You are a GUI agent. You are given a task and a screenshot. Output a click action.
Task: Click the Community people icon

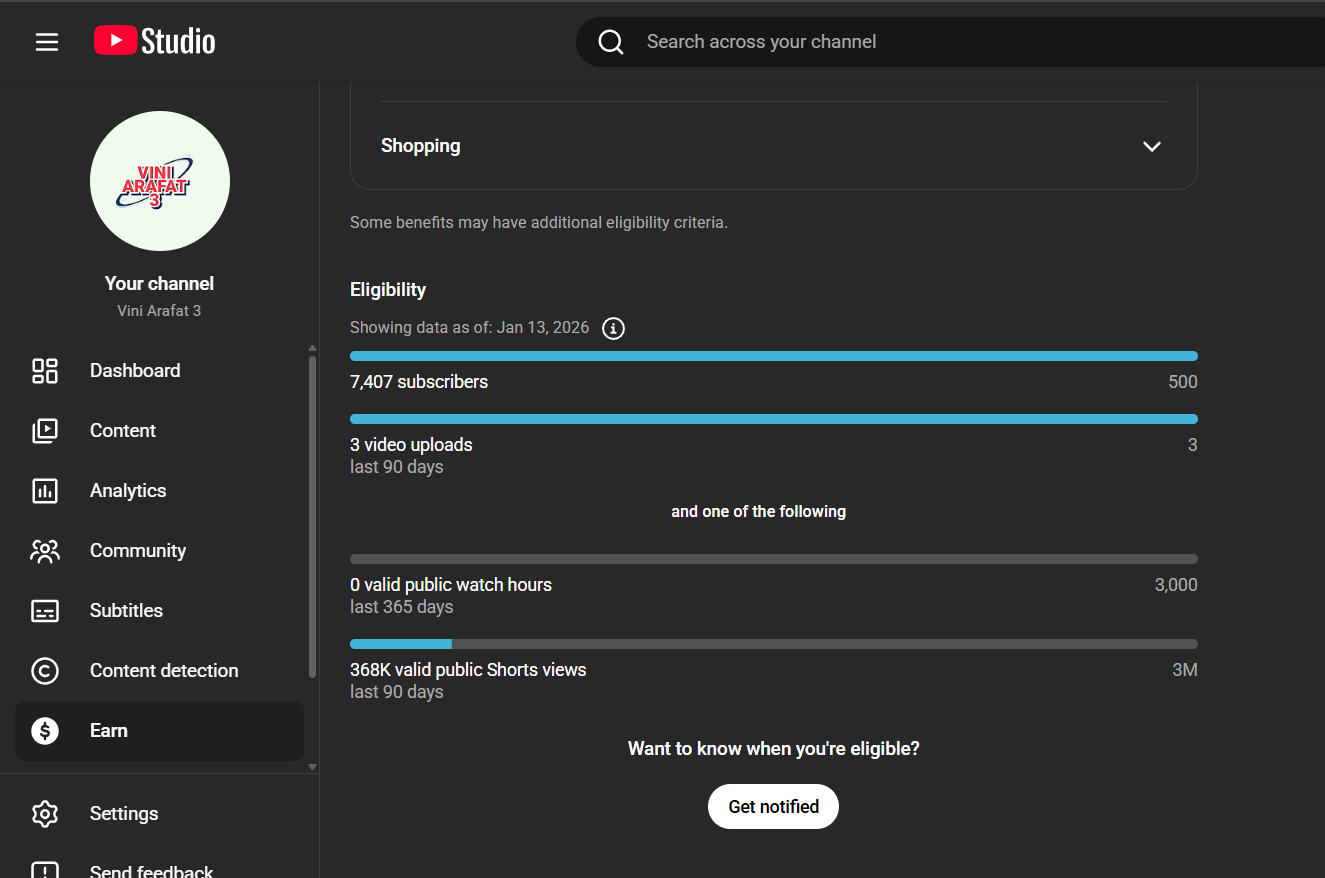[45, 551]
